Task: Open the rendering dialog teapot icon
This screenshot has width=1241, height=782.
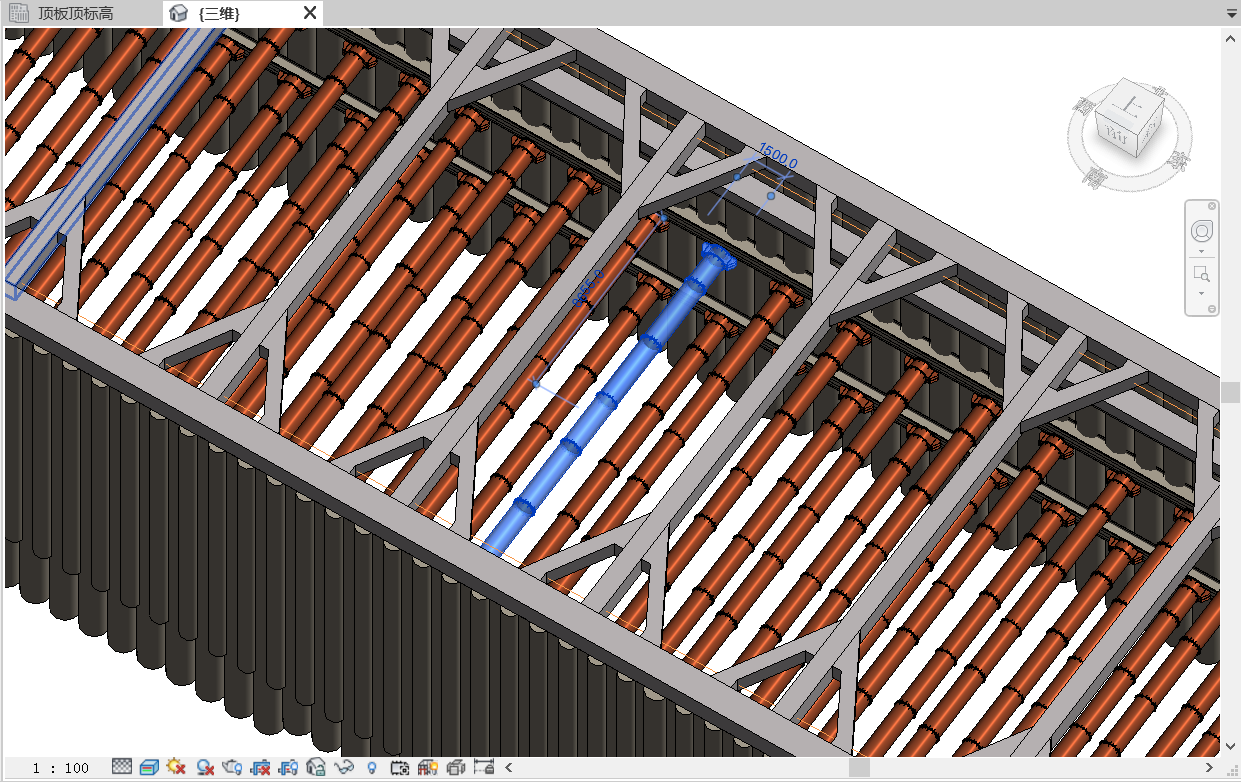Action: (x=232, y=767)
